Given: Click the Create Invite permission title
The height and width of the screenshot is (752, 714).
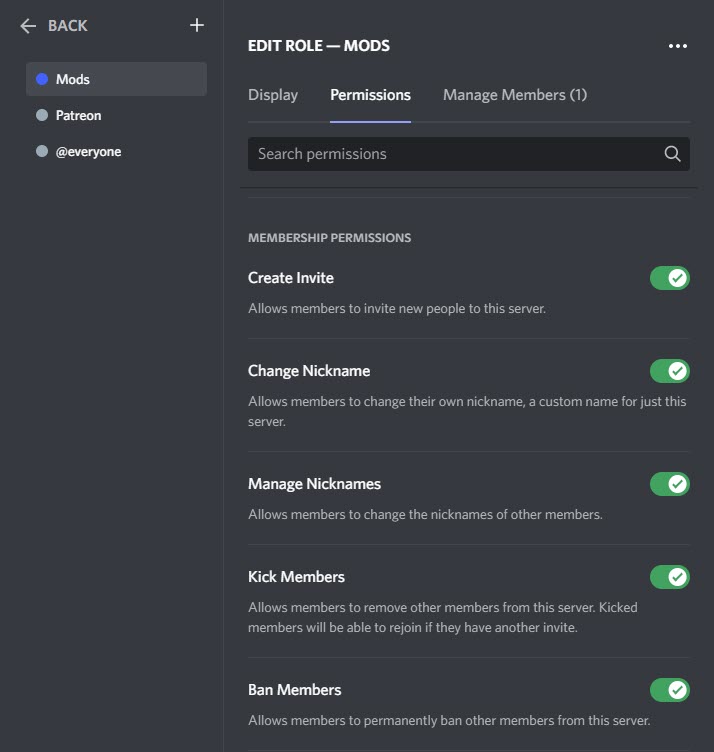Looking at the screenshot, I should click(291, 278).
